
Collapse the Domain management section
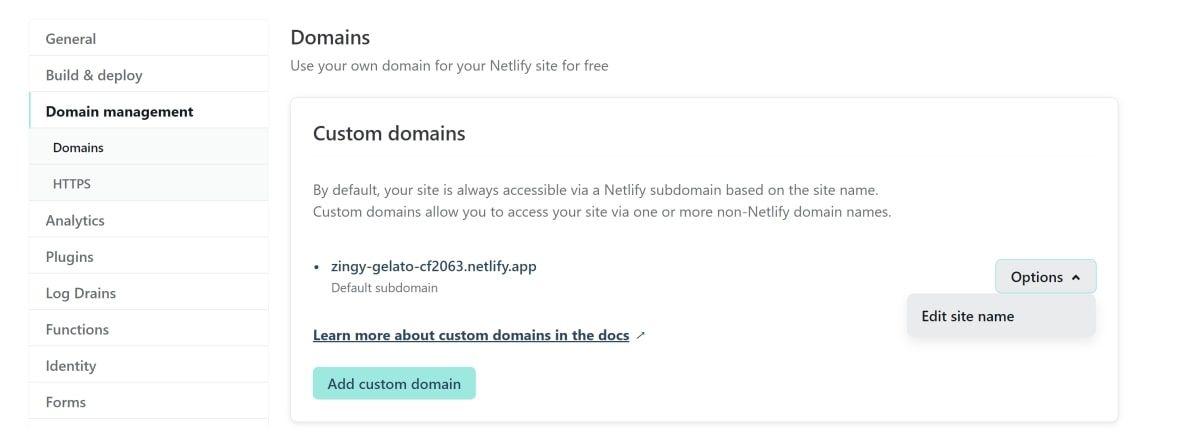pyautogui.click(x=119, y=111)
